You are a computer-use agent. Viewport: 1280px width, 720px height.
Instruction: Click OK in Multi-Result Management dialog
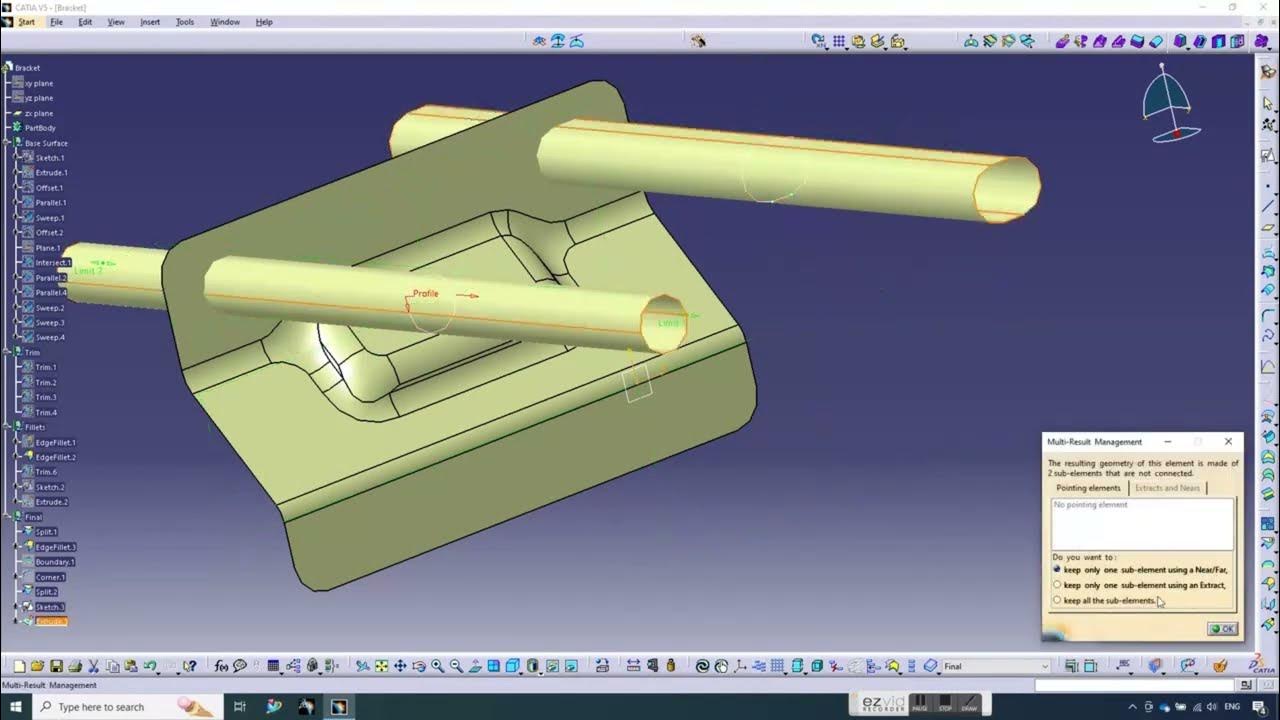tap(1223, 629)
